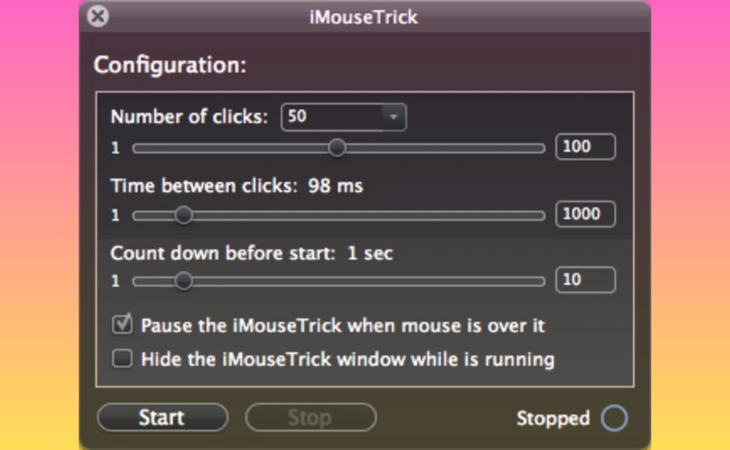The height and width of the screenshot is (450, 730).
Task: Click the disabled Stop button
Action: click(x=311, y=417)
